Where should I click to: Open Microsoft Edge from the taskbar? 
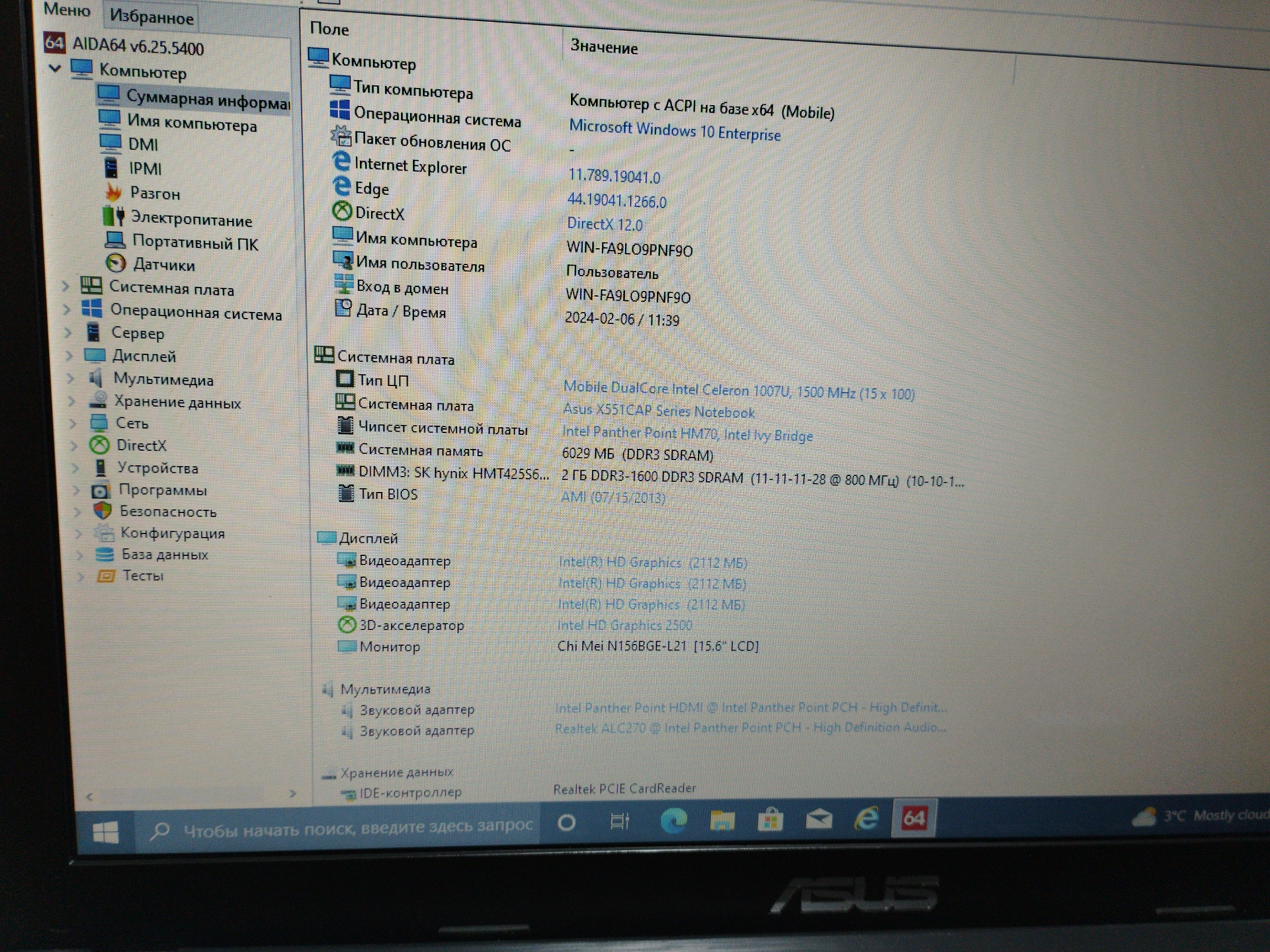coord(674,820)
